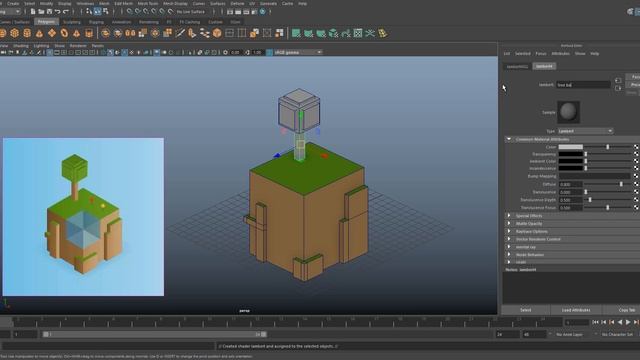Click the Transparency map checker button
640x360 pixels.
coord(636,154)
